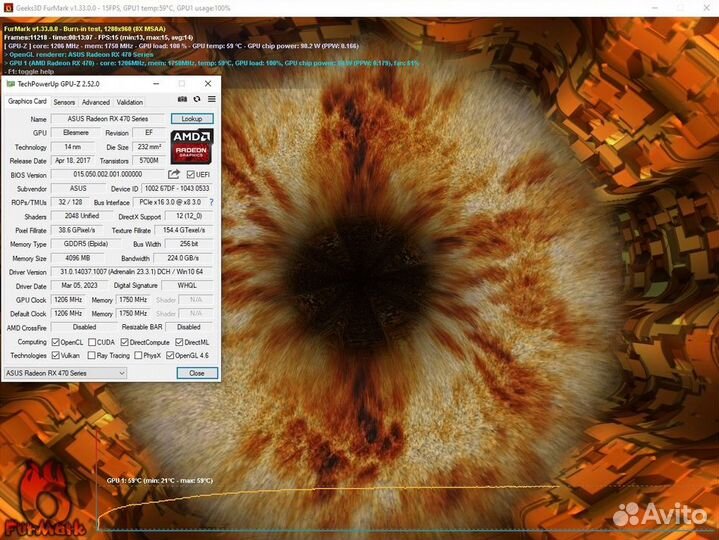719x540 pixels.
Task: Click the refresh icon in GPU-Z toolbar
Action: click(197, 99)
